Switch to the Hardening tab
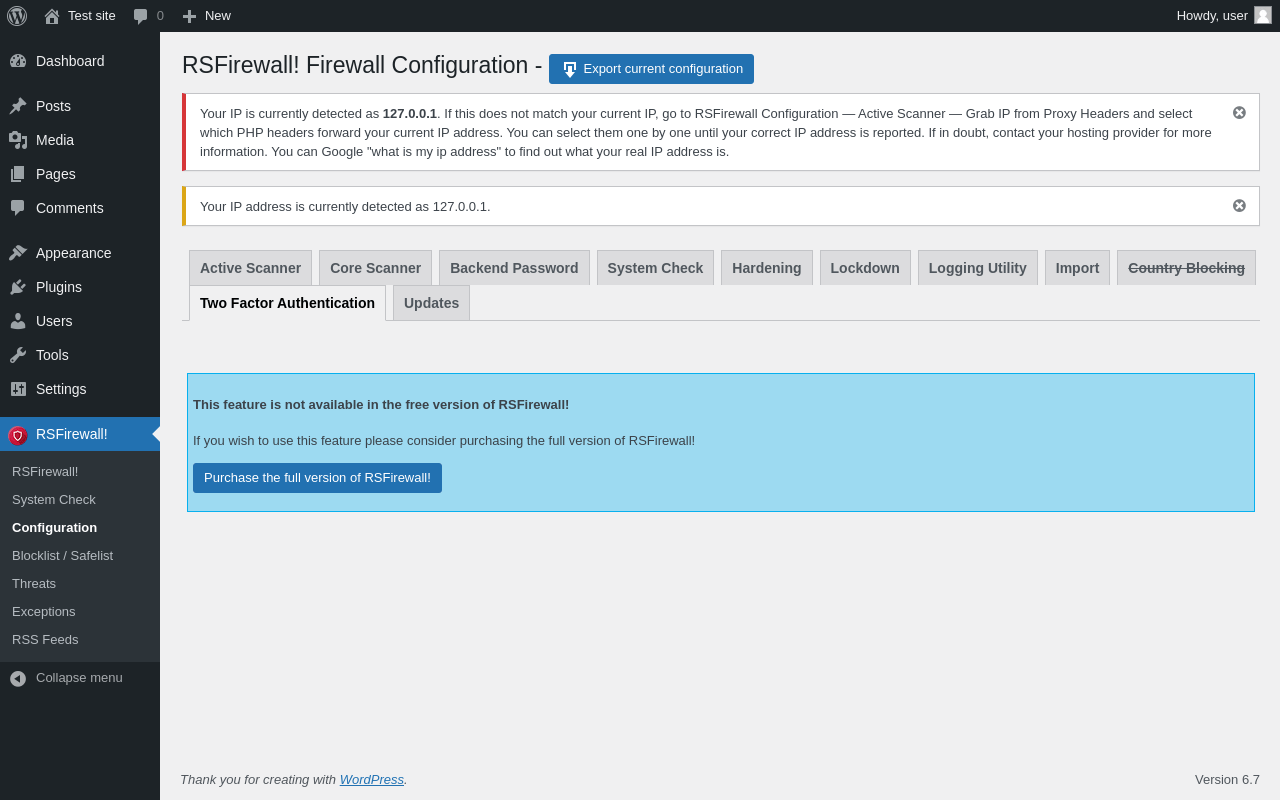This screenshot has height=800, width=1280. (767, 268)
